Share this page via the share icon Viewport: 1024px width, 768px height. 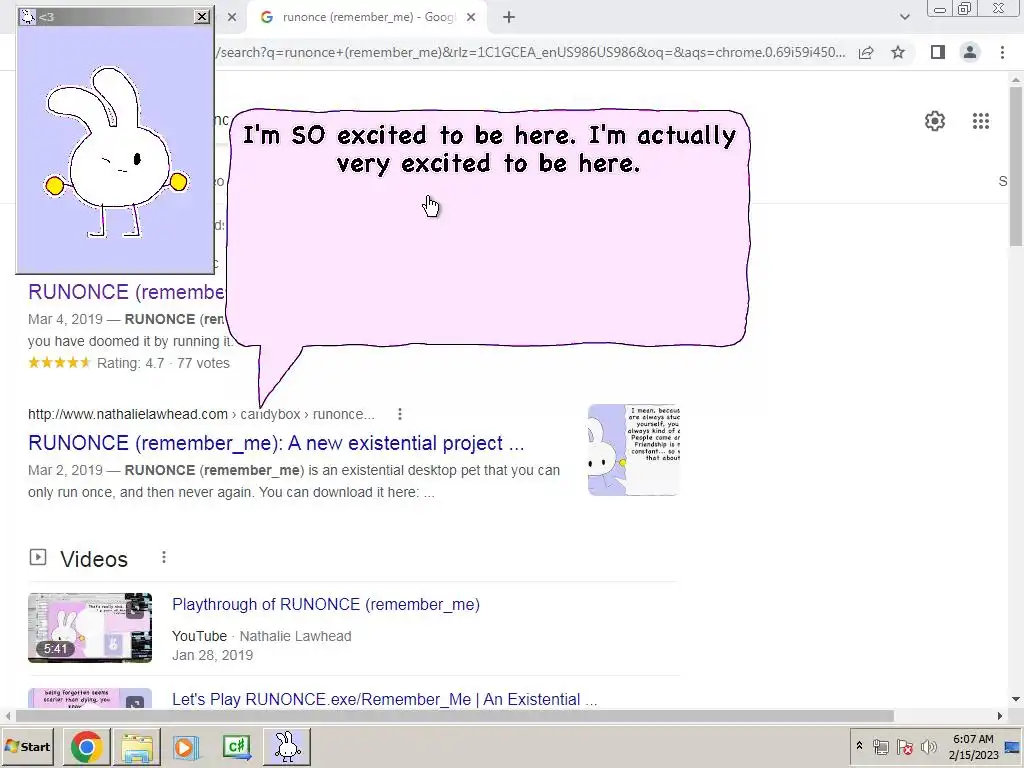pyautogui.click(x=866, y=52)
